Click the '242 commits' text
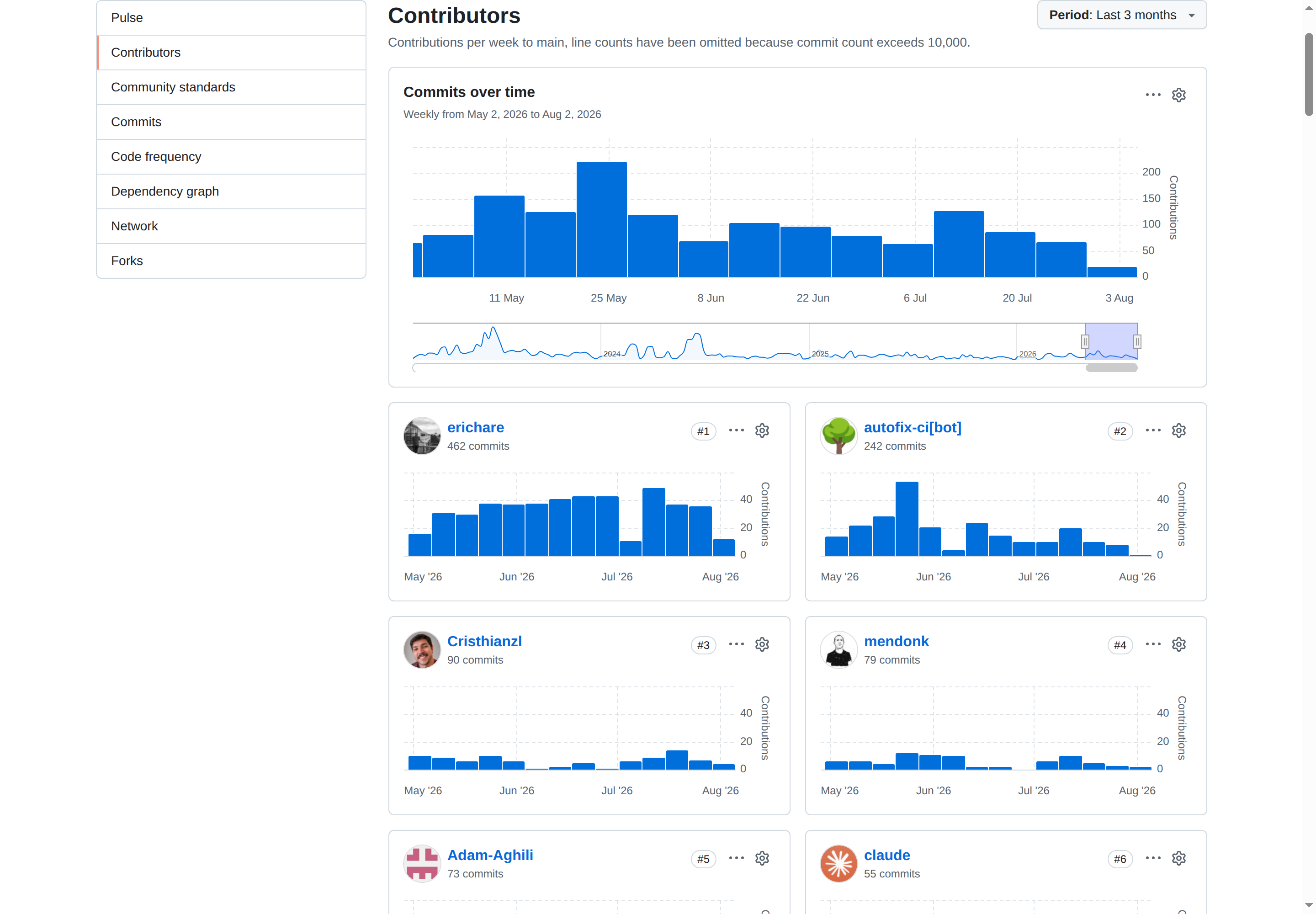Viewport: 1316px width, 914px height. 895,446
